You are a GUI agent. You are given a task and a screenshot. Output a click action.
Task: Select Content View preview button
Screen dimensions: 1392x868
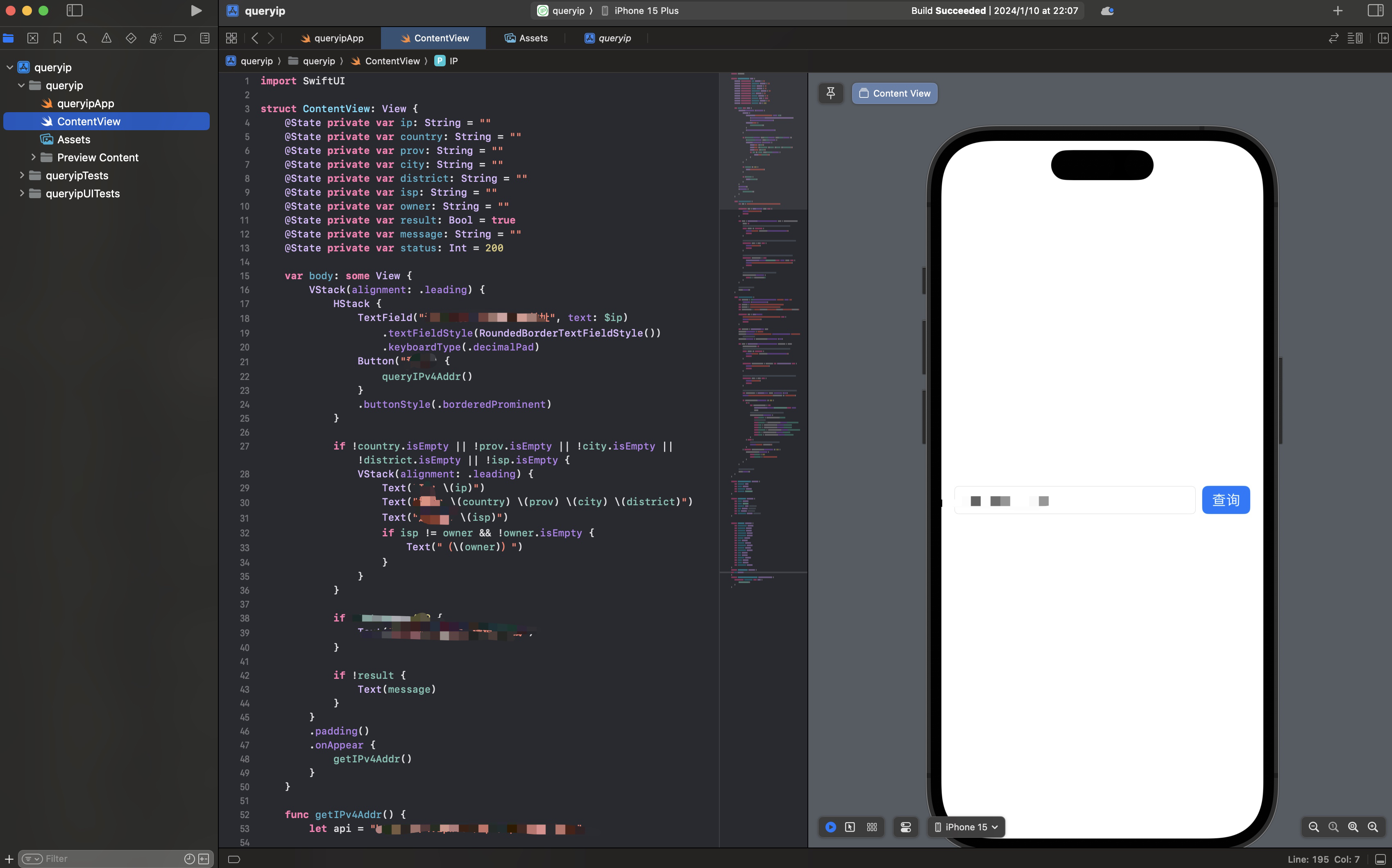pyautogui.click(x=895, y=93)
